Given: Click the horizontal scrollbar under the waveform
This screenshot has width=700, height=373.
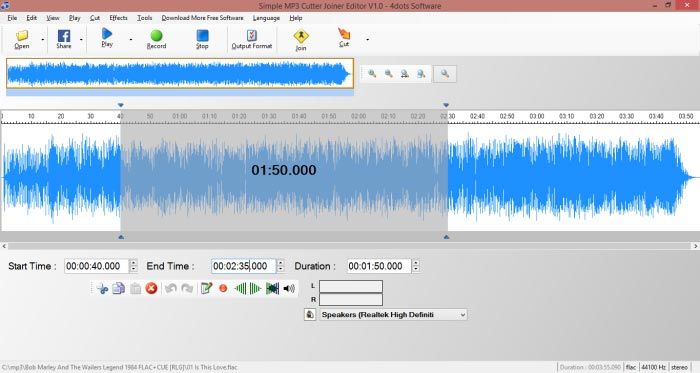Looking at the screenshot, I should (x=350, y=246).
